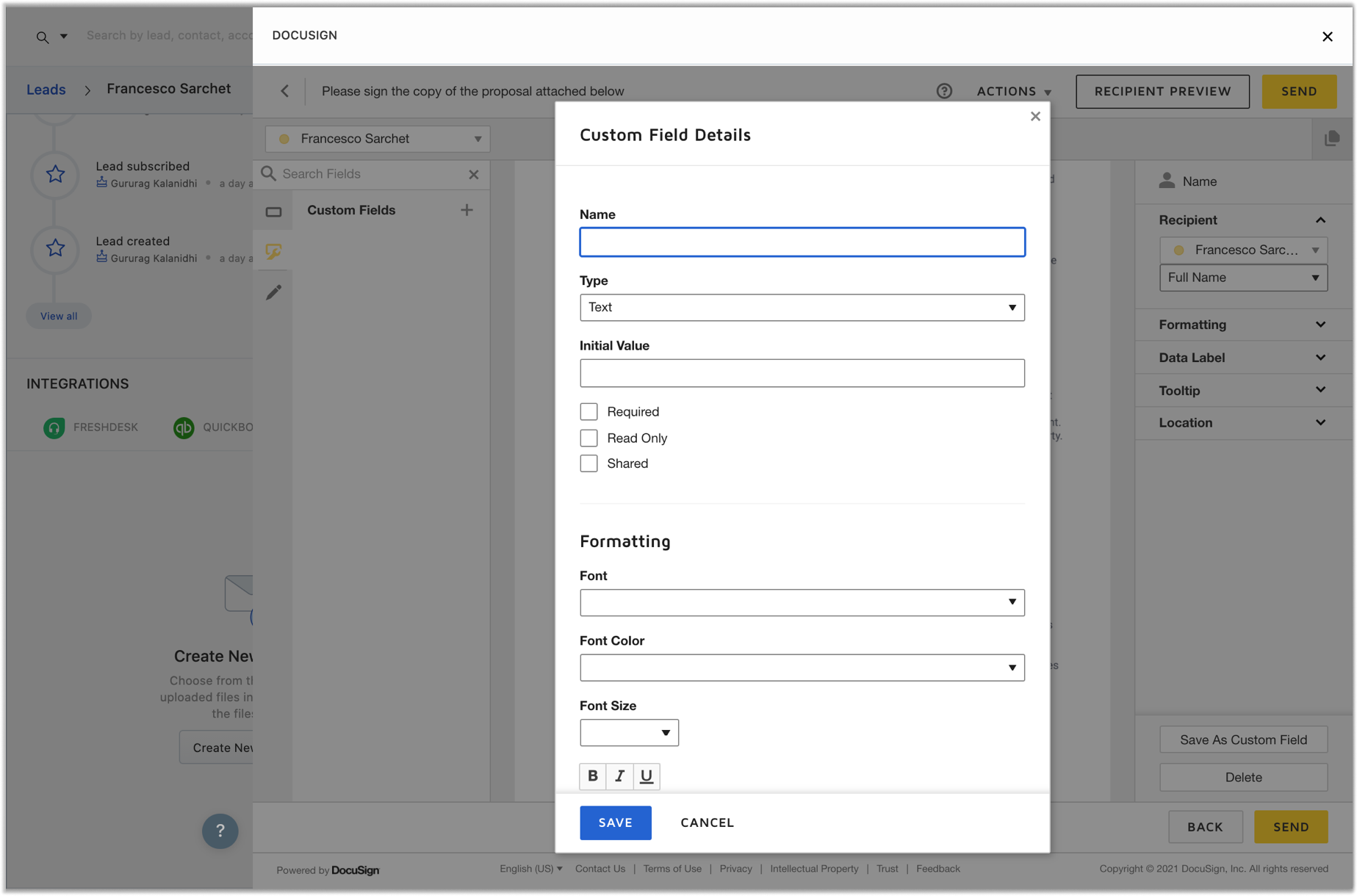This screenshot has width=1357, height=896.
Task: Enable the Required checkbox
Action: 588,411
